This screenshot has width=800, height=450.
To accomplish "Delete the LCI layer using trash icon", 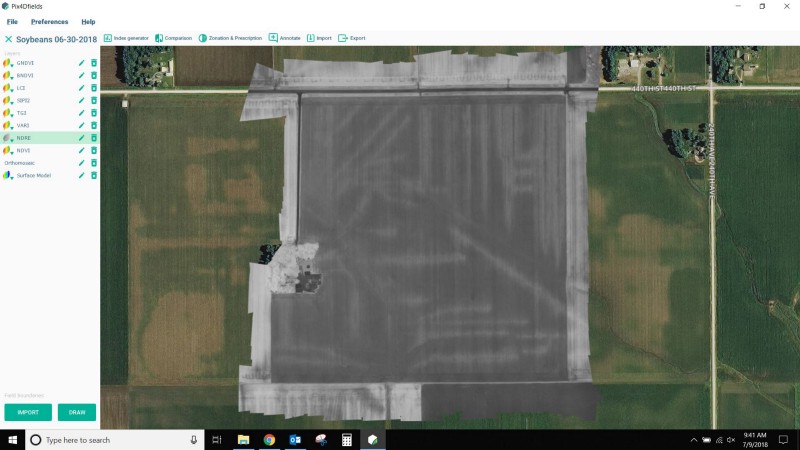I will pos(94,88).
